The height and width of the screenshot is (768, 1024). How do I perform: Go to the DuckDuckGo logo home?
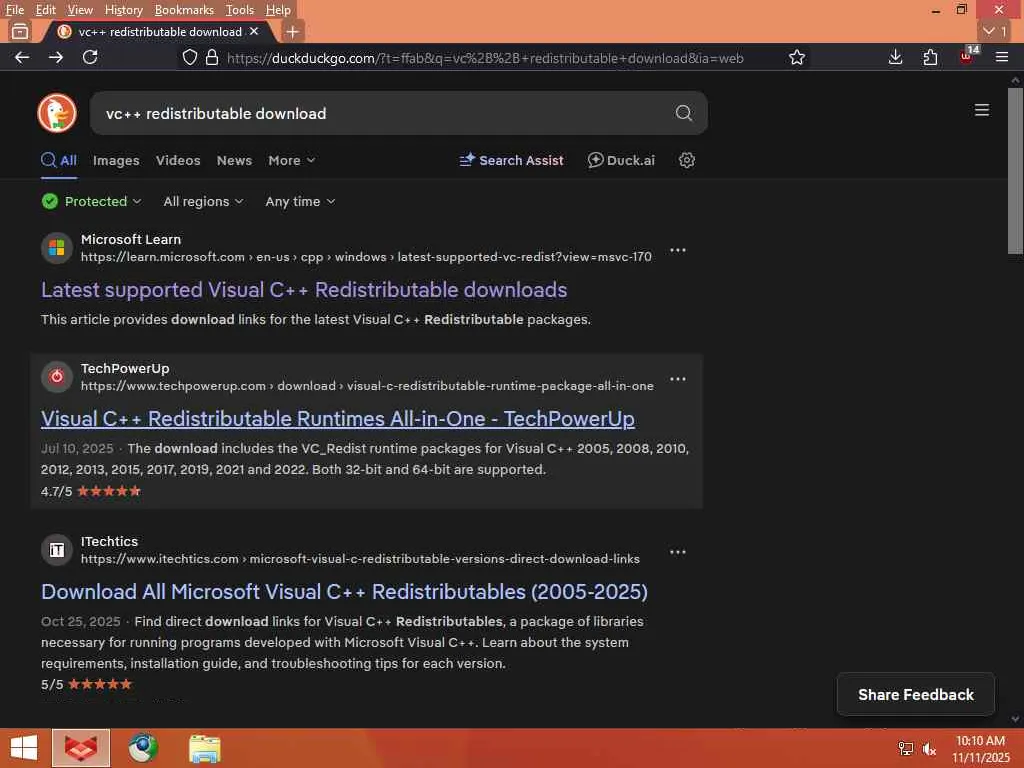click(x=57, y=113)
